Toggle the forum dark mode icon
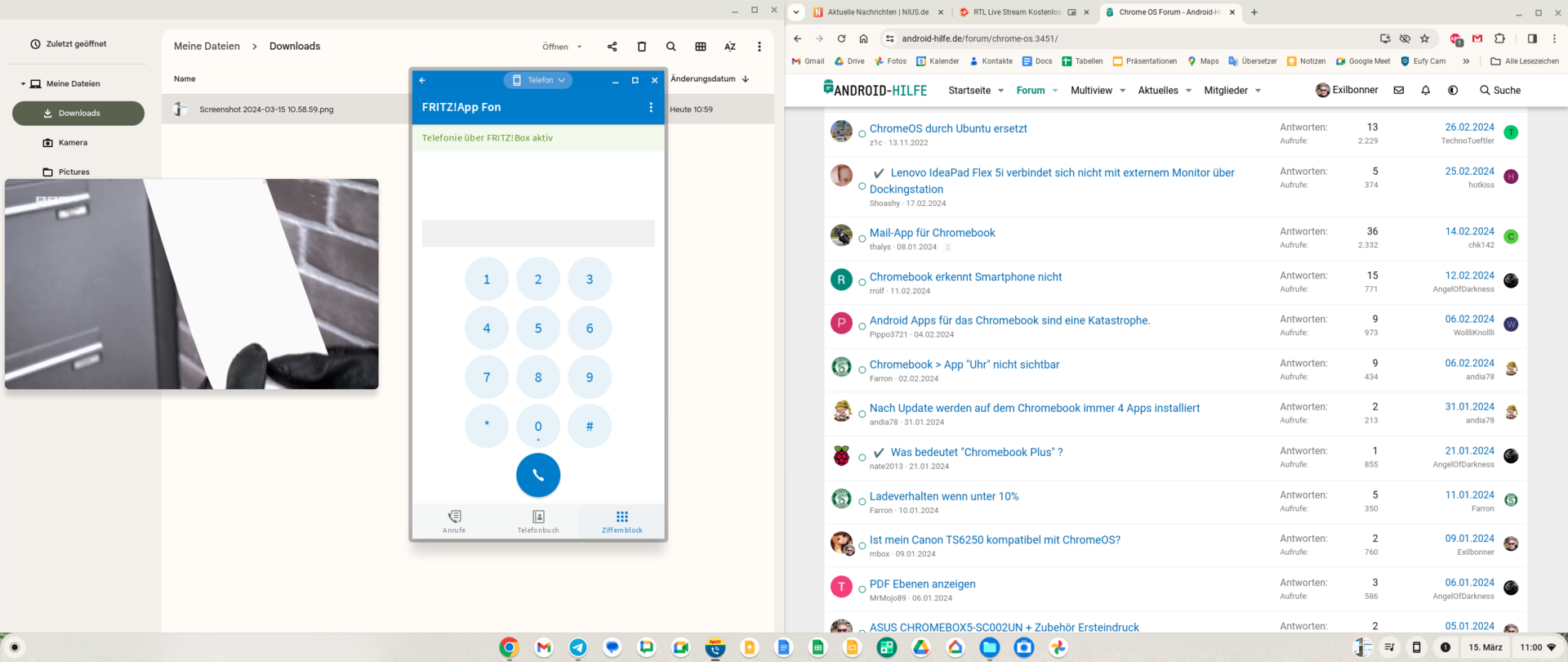 [1452, 91]
